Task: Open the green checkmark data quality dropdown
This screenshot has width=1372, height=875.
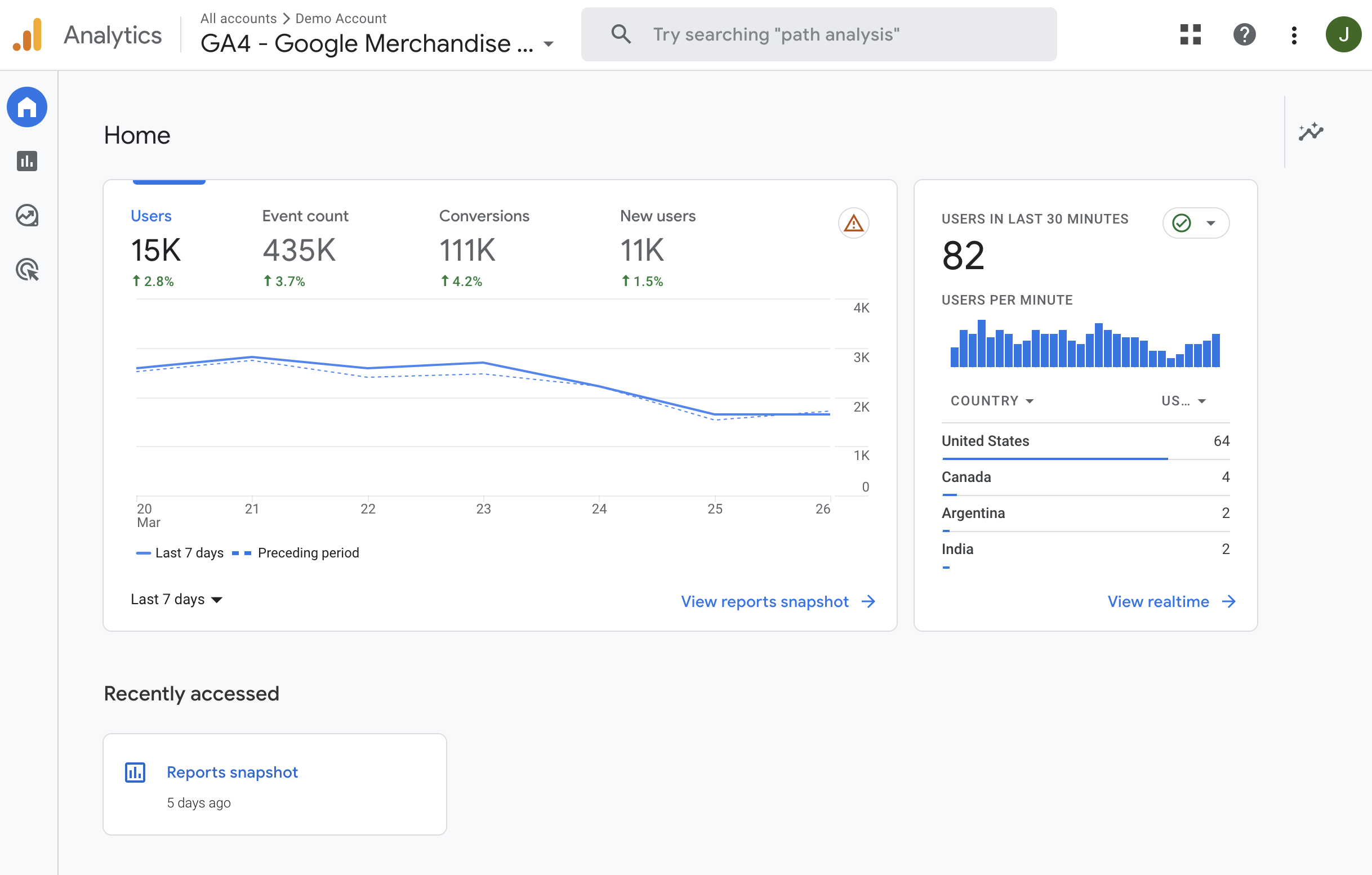Action: 1195,223
